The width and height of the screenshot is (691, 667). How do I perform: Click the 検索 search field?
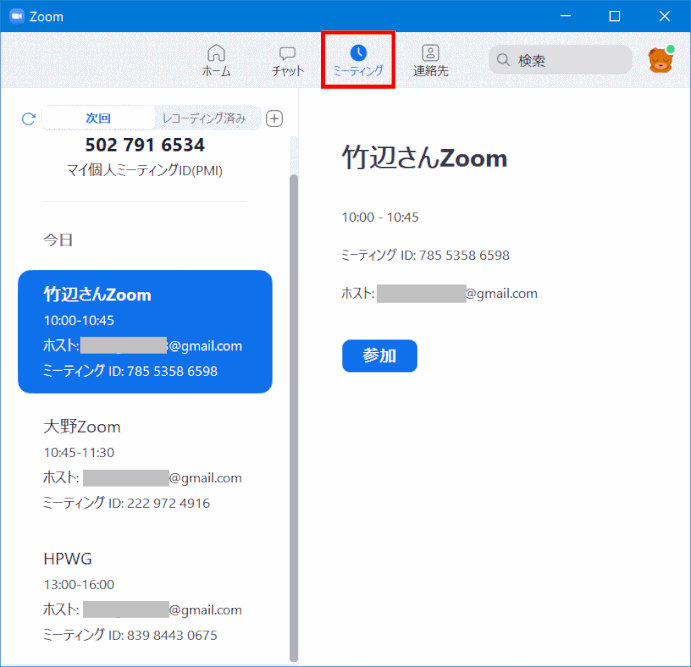pyautogui.click(x=560, y=60)
